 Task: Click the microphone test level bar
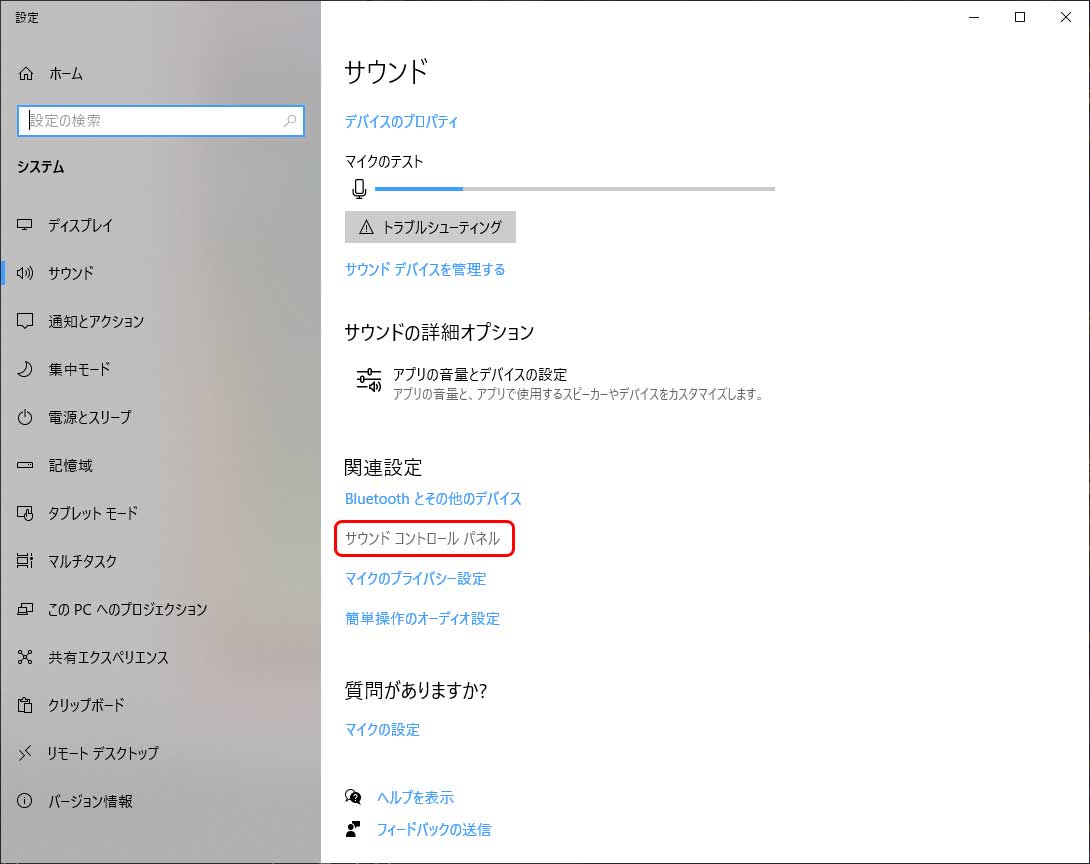point(575,189)
